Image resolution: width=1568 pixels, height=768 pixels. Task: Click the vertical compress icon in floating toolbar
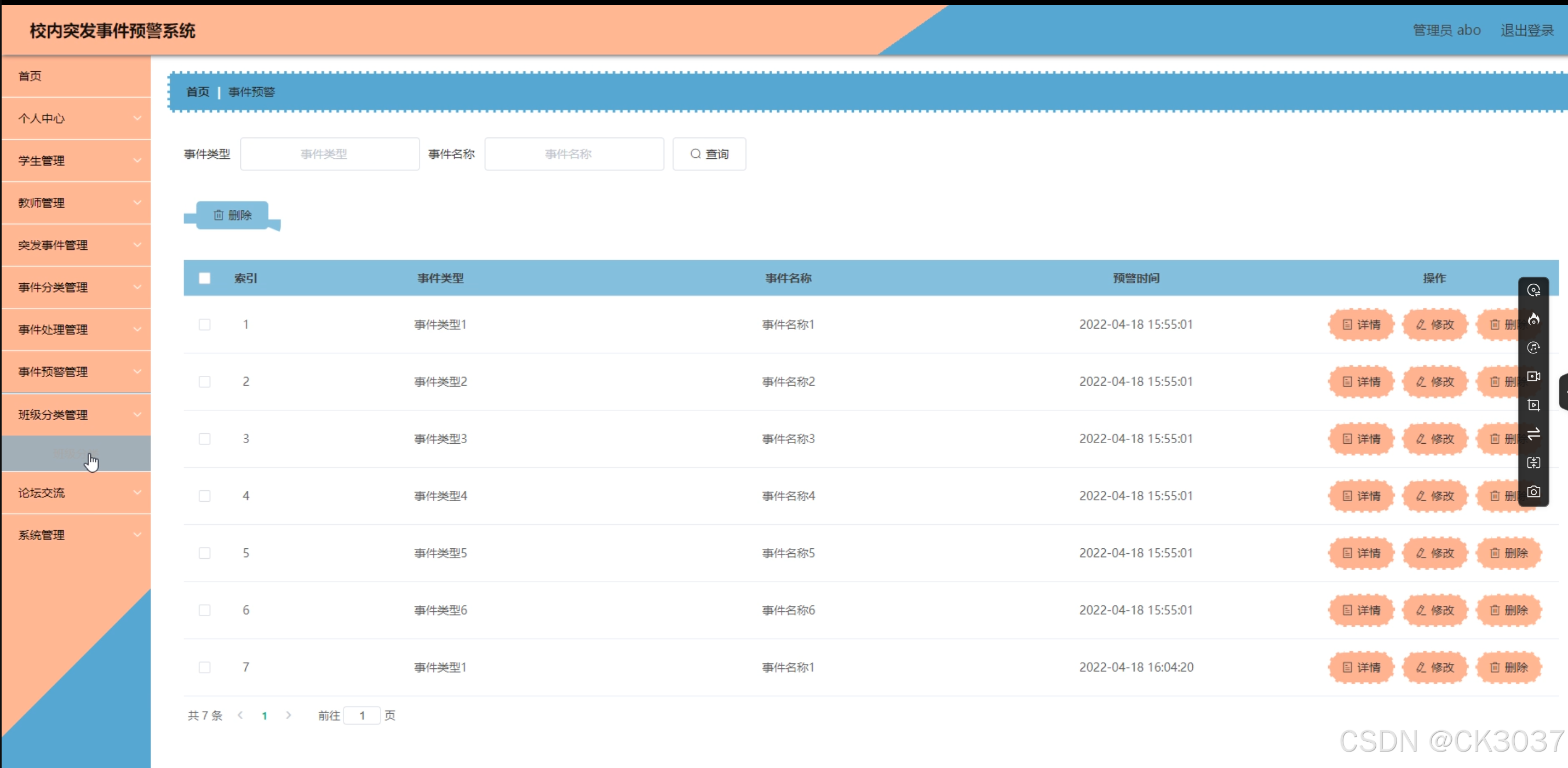point(1533,463)
